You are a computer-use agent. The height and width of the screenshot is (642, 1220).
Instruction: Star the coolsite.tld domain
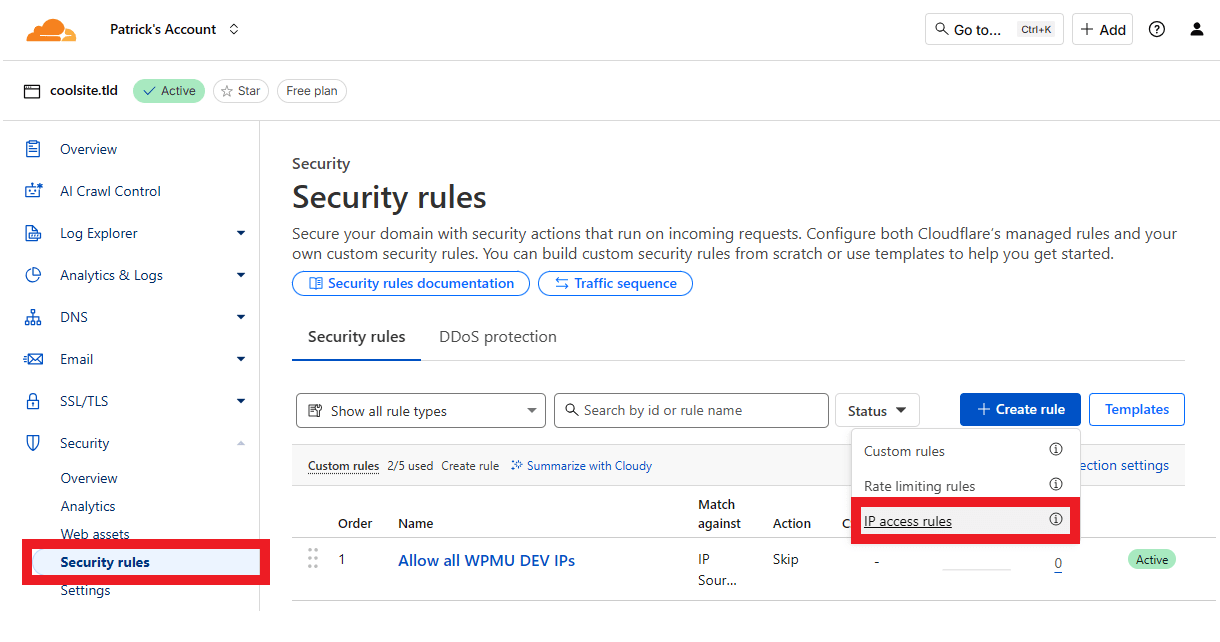(240, 91)
